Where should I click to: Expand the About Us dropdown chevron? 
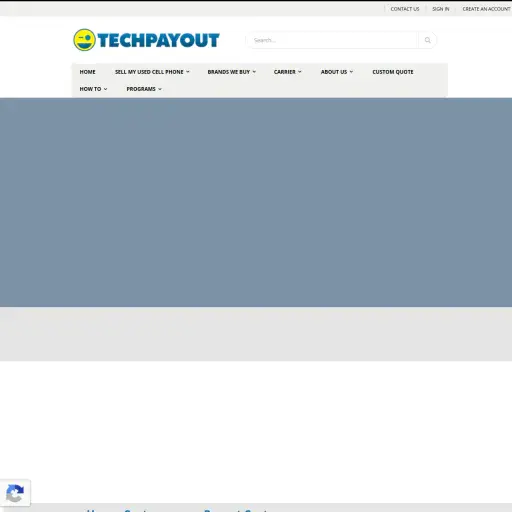coord(351,72)
